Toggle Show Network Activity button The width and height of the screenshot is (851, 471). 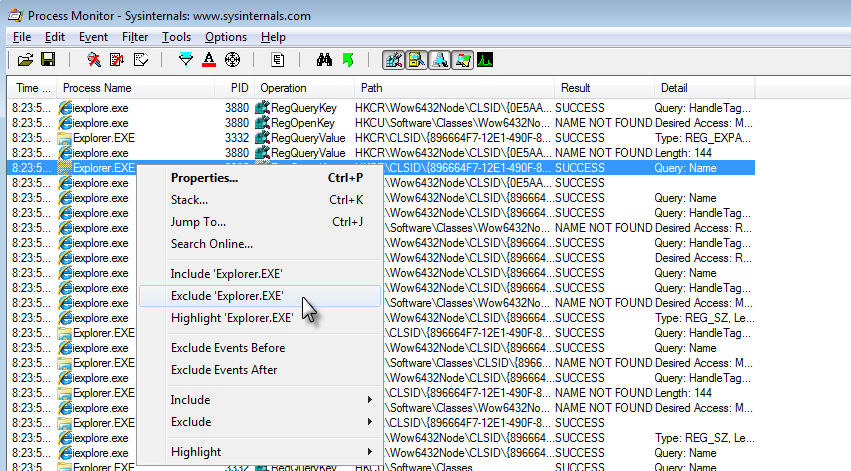440,60
